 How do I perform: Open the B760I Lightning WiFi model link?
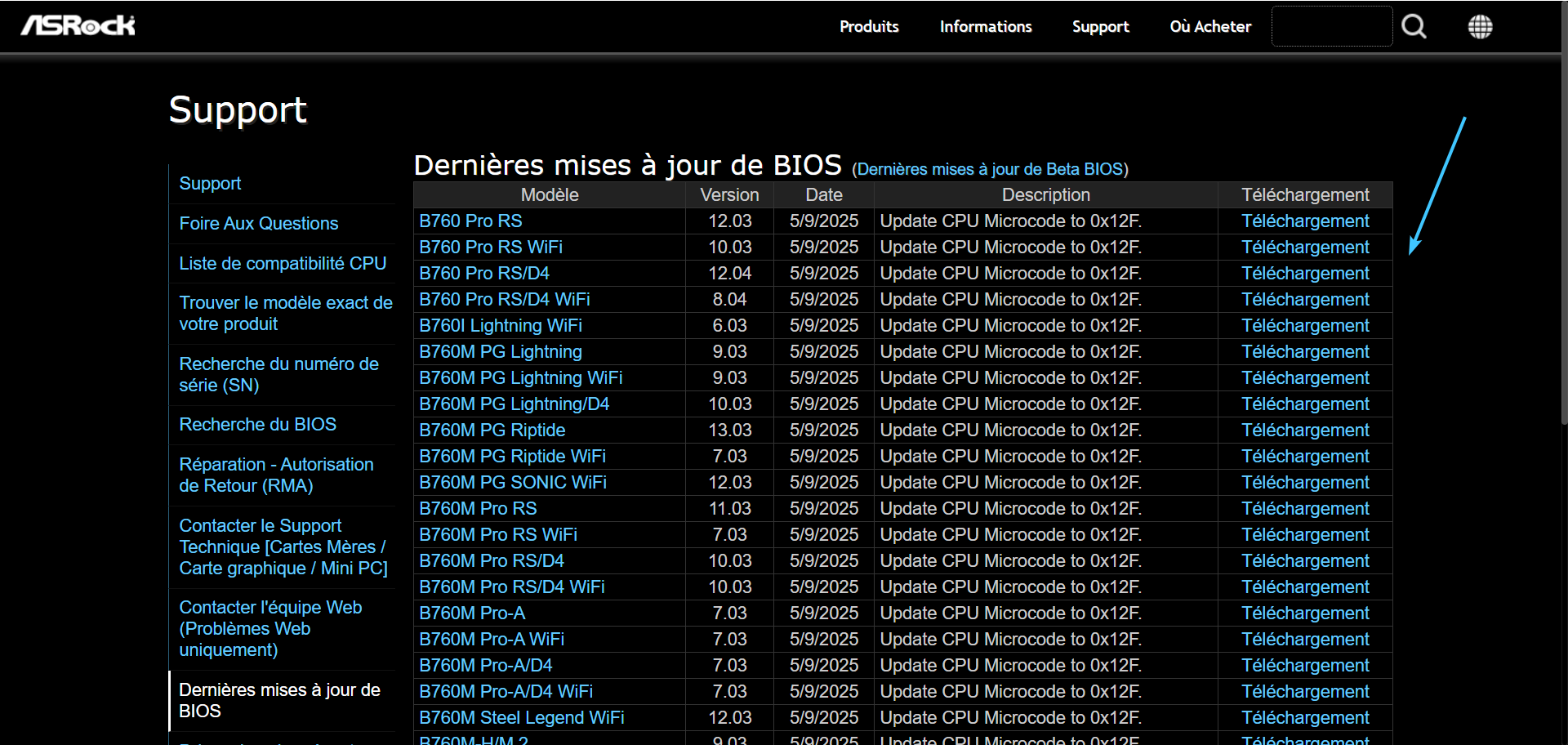pos(501,326)
